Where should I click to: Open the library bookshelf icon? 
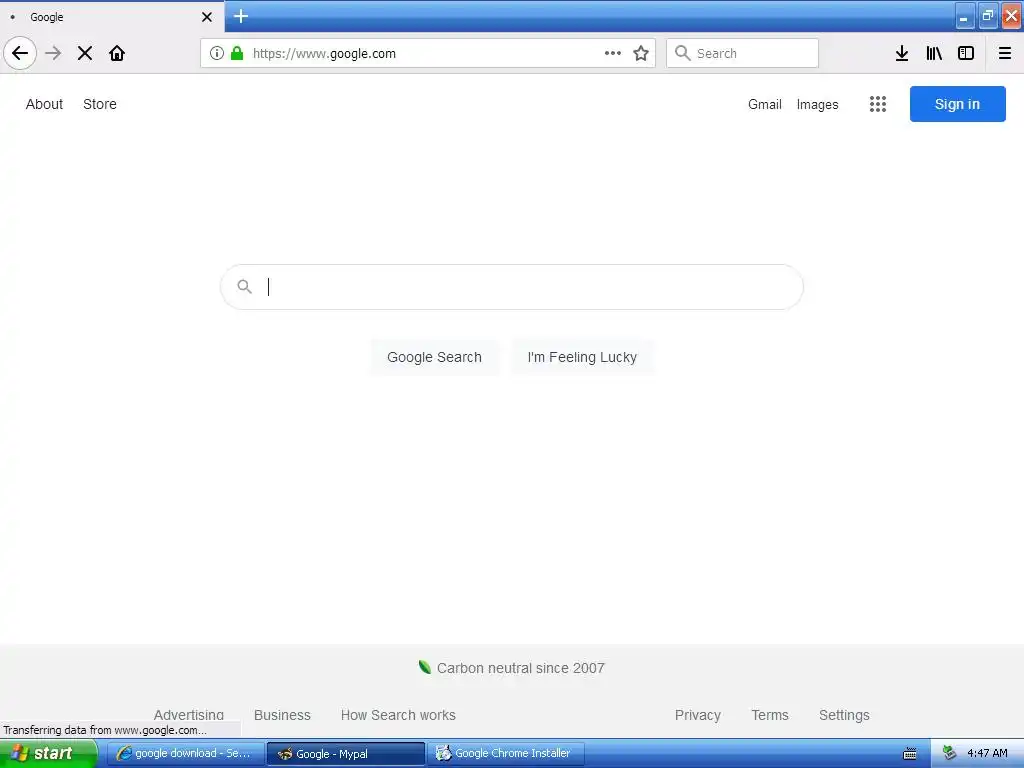point(934,53)
